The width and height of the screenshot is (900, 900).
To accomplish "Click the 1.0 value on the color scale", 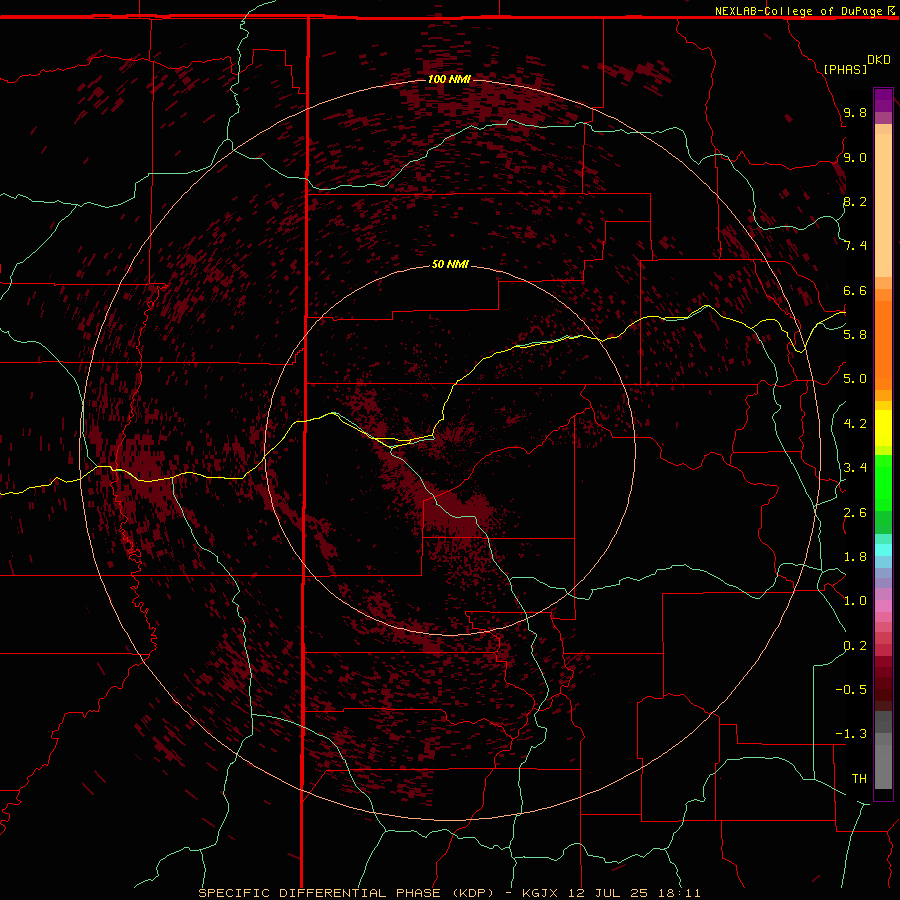I will (x=855, y=601).
